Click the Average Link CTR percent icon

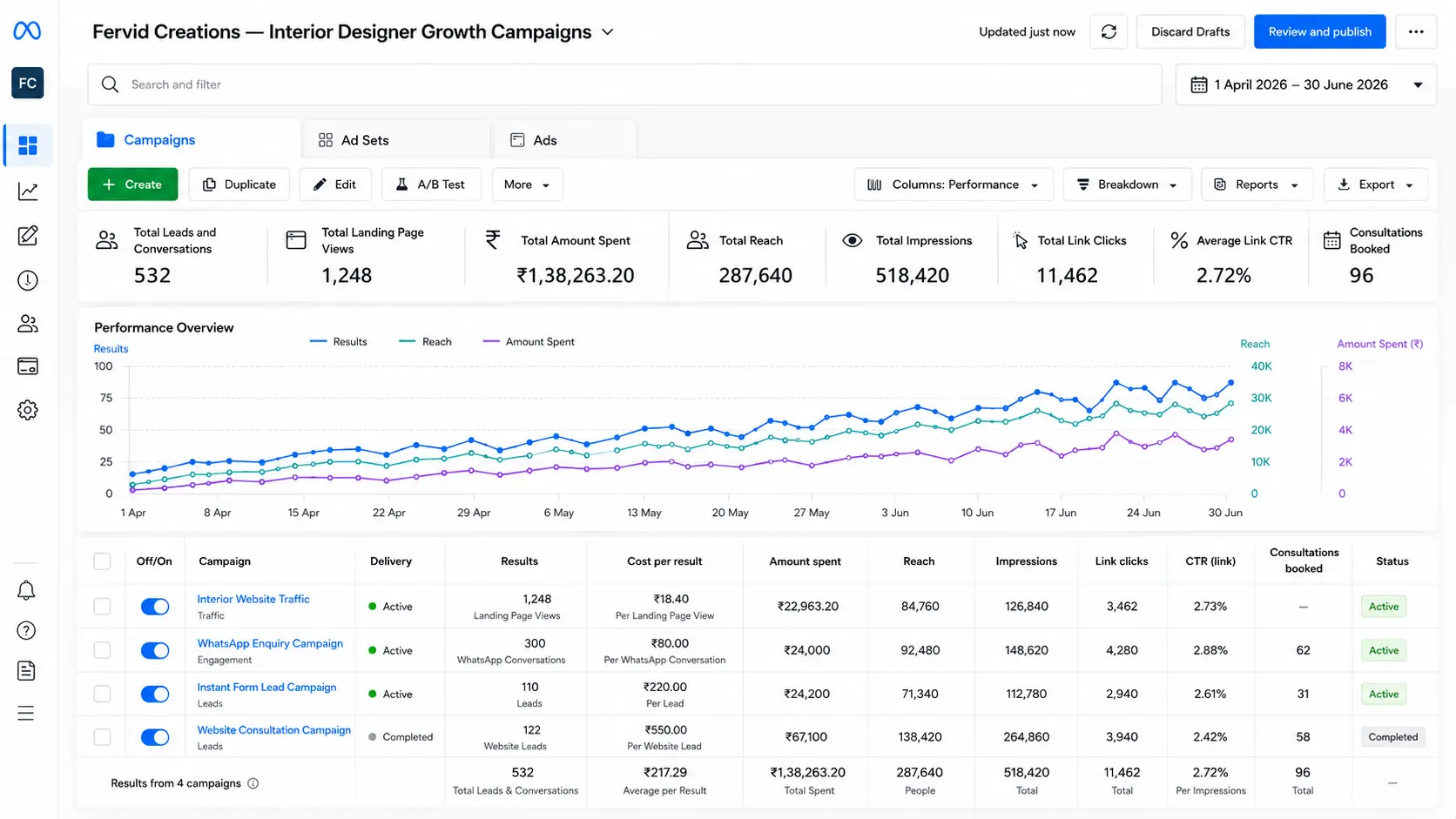(1179, 240)
